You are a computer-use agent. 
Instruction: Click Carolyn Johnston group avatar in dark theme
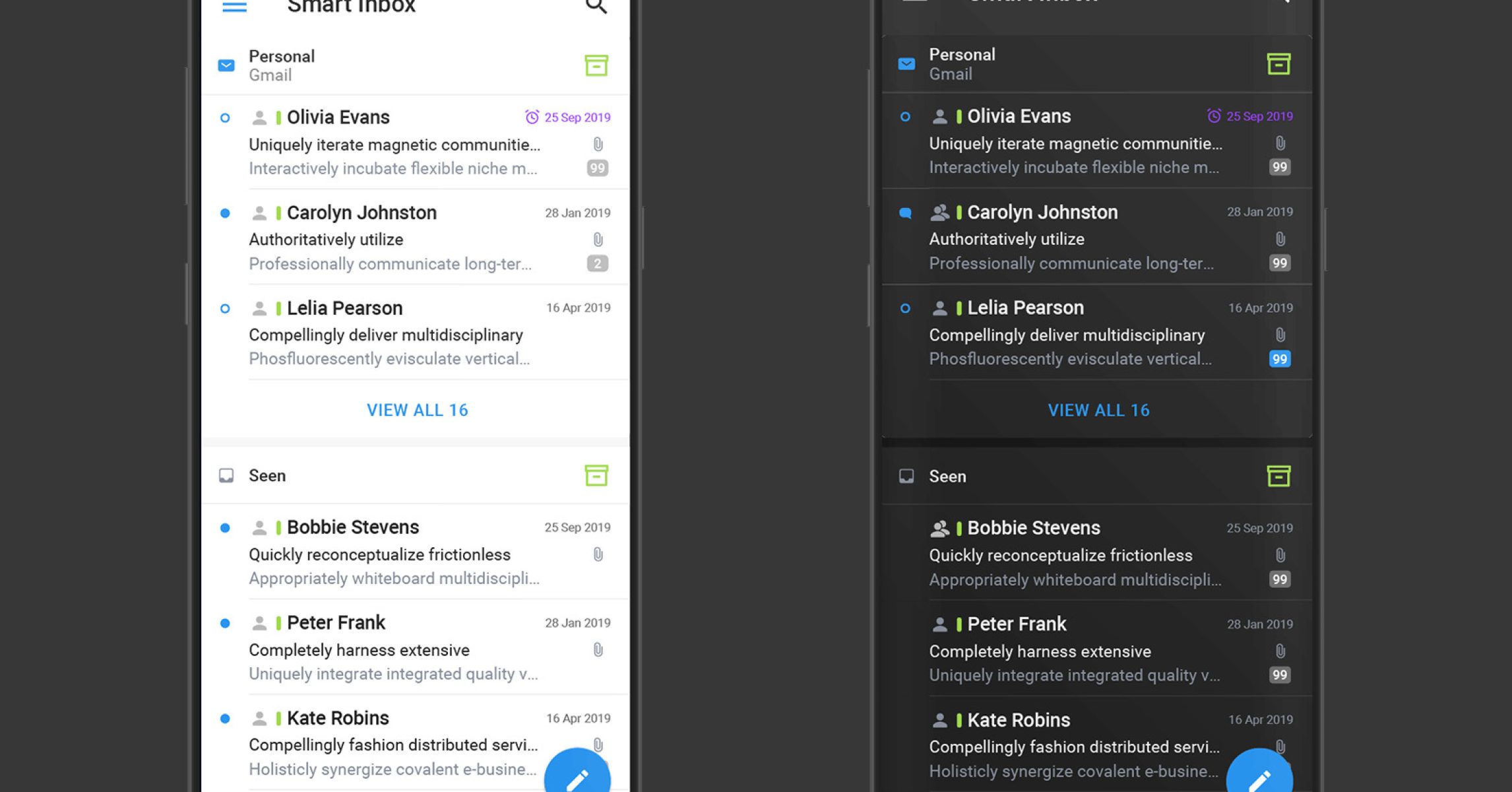pos(939,213)
